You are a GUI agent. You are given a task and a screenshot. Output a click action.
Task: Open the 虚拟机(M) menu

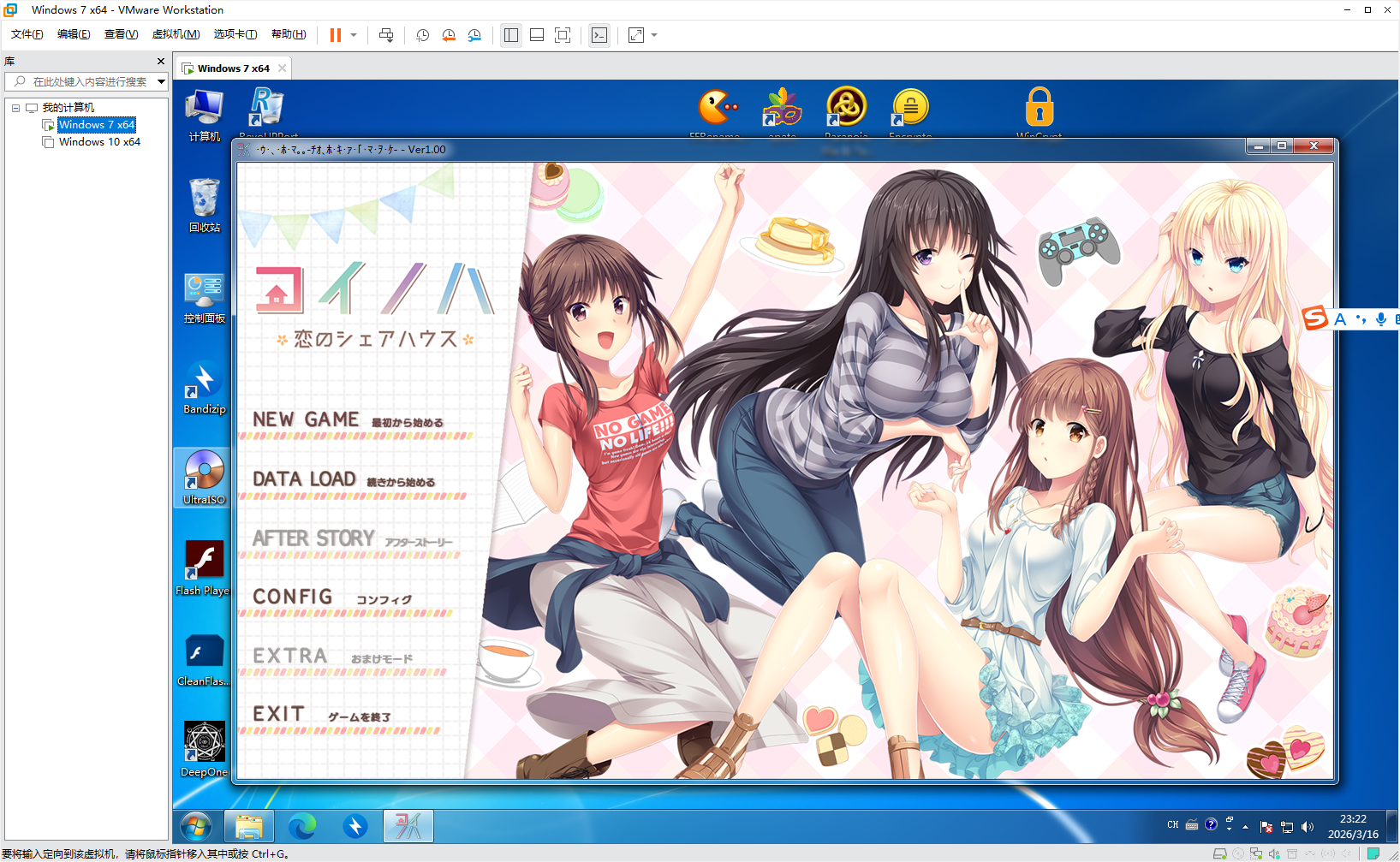pos(176,34)
